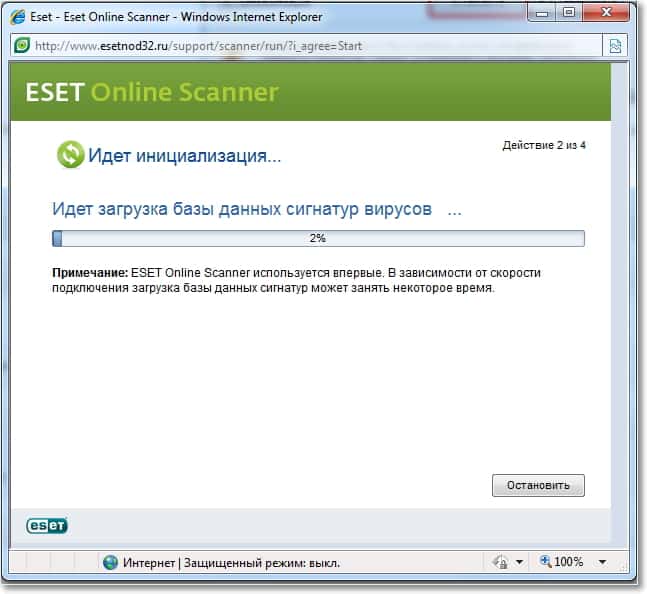Click the ESET Online Scanner header title
This screenshot has width=647, height=594.
[152, 92]
